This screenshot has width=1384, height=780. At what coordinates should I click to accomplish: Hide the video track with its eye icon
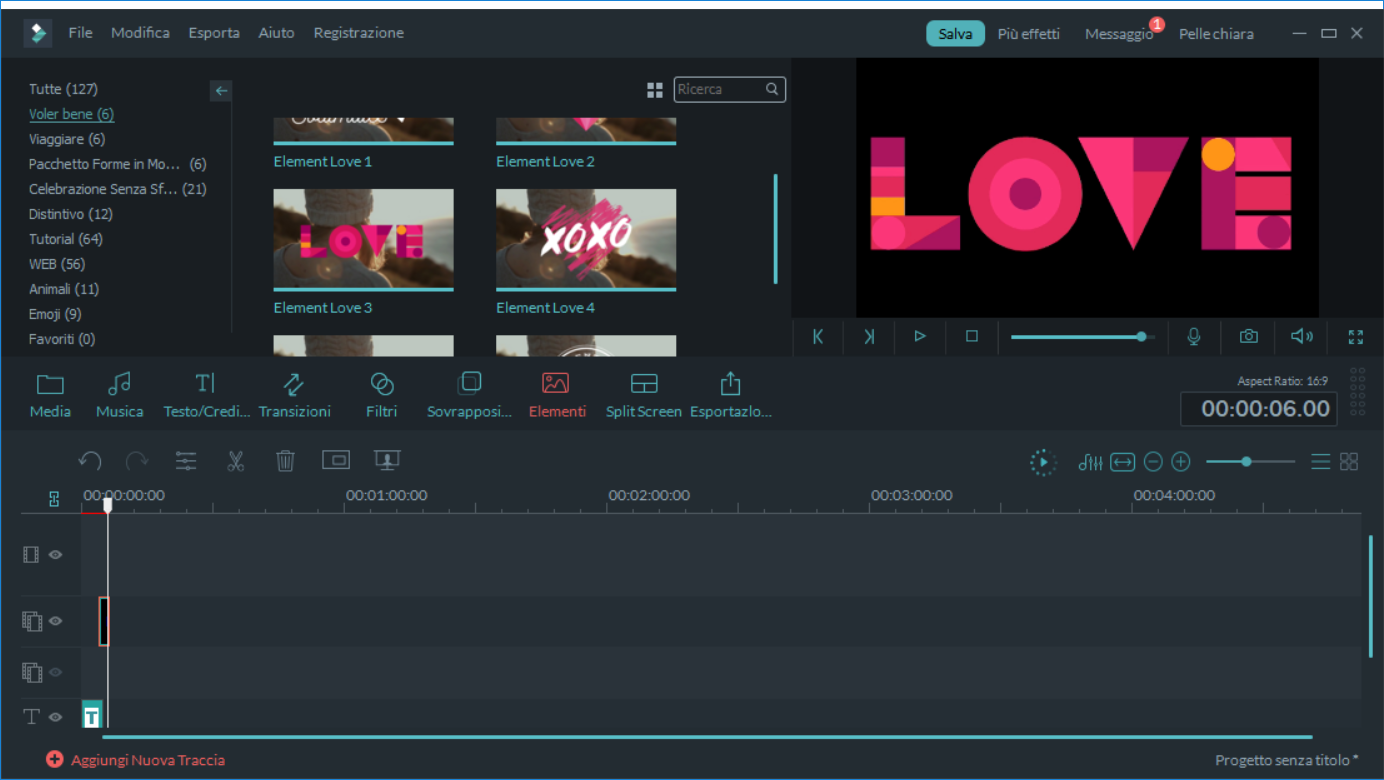56,554
